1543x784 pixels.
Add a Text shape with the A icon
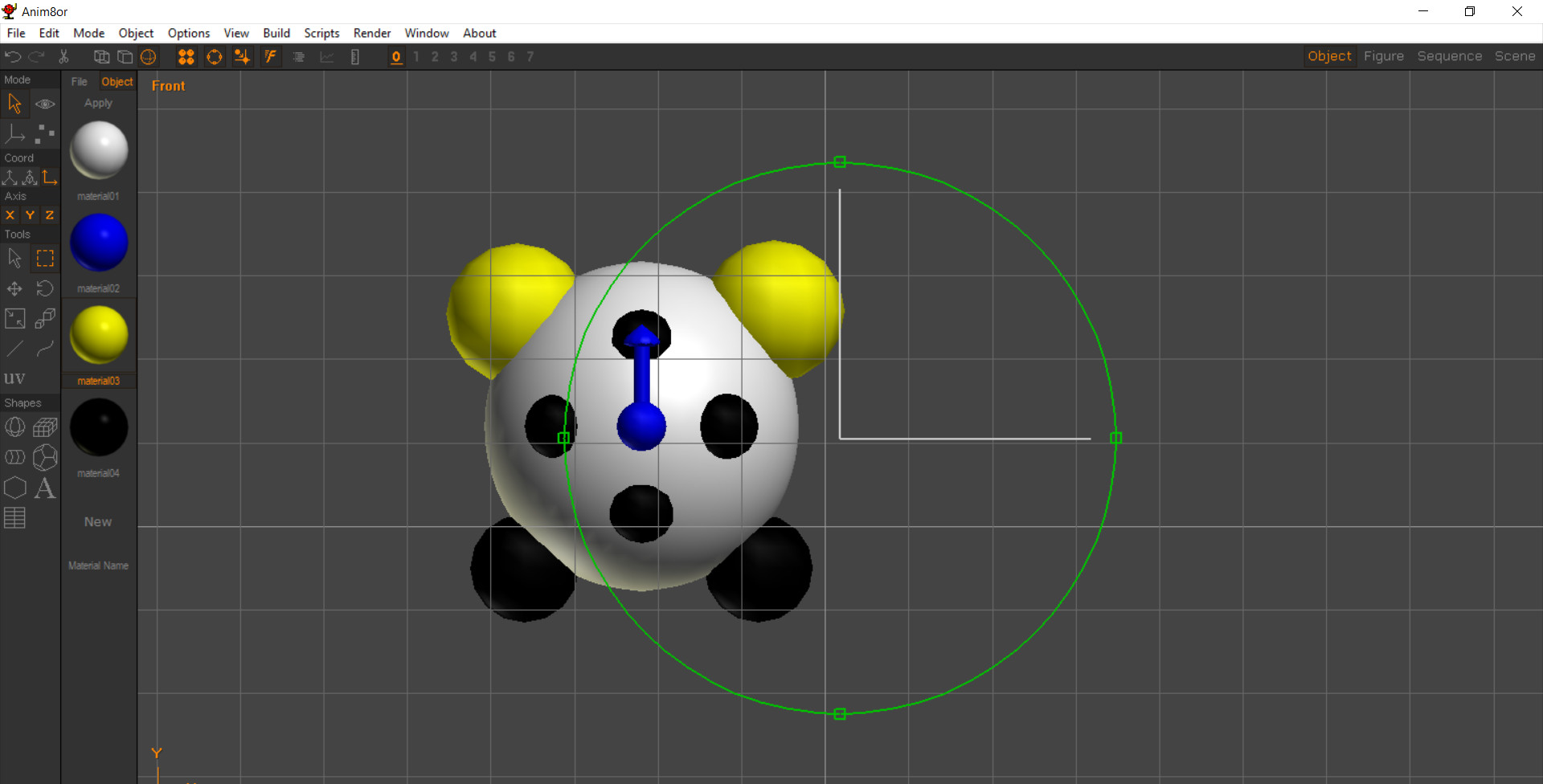coord(45,488)
